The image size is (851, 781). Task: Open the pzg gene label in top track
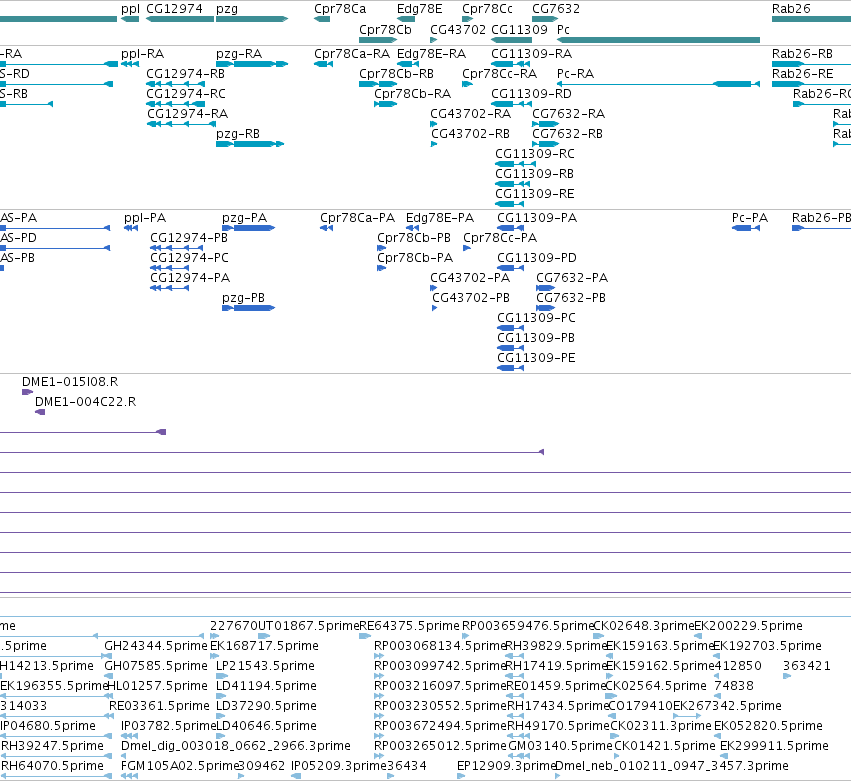pos(227,10)
